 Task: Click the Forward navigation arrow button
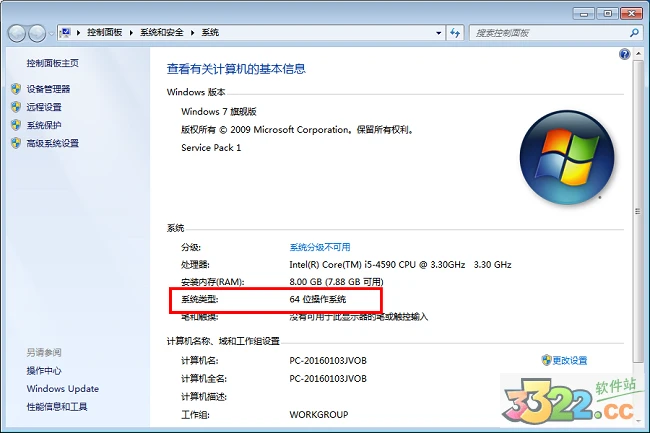[37, 33]
